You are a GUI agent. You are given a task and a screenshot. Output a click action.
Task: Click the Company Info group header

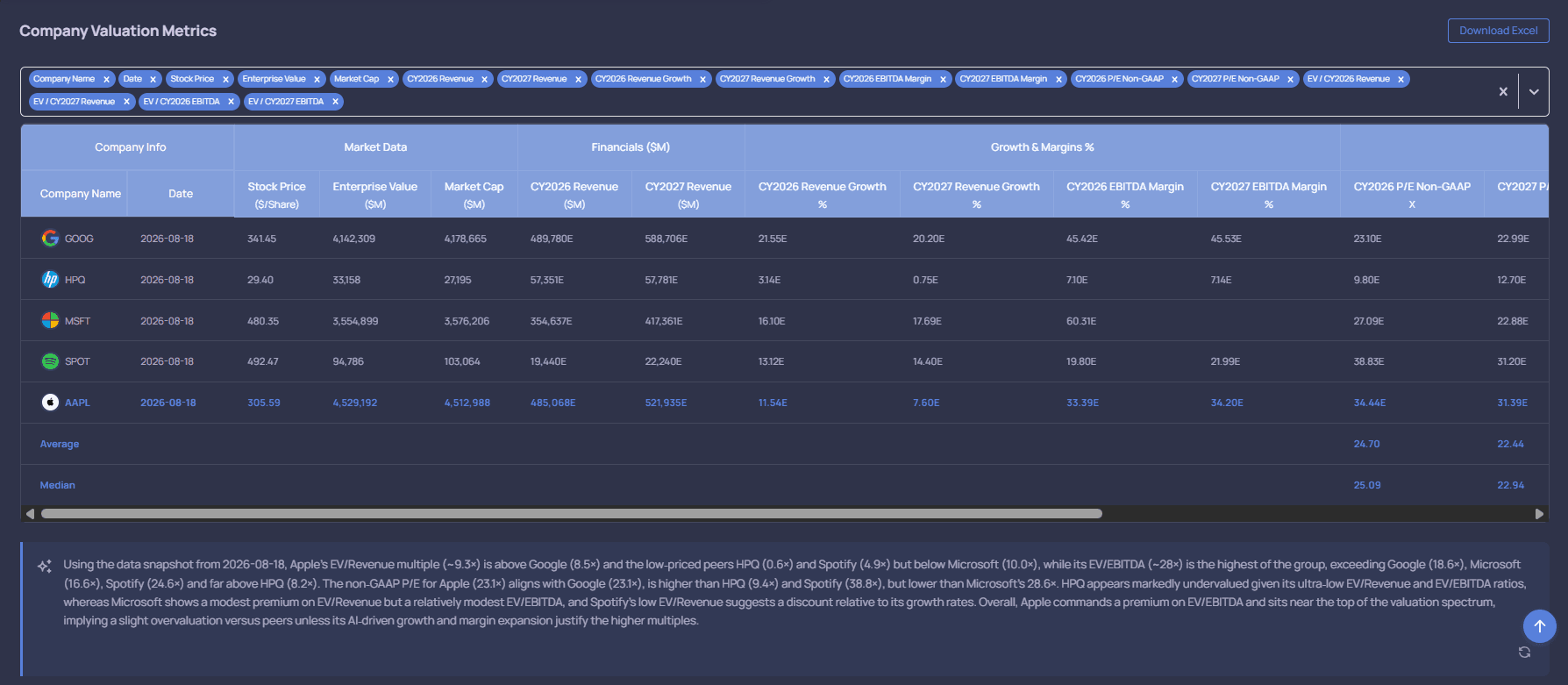point(131,147)
